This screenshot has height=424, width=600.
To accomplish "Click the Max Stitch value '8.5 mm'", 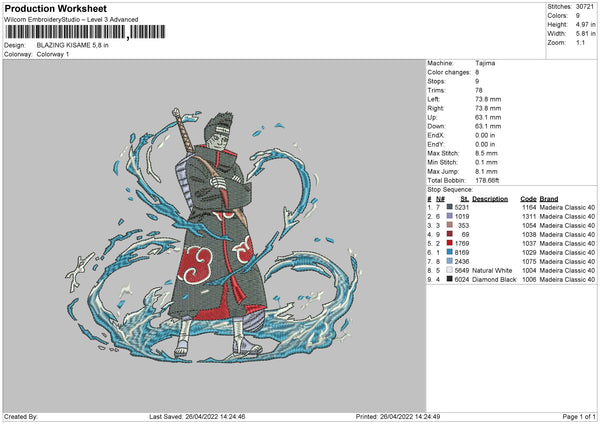I will coord(486,153).
